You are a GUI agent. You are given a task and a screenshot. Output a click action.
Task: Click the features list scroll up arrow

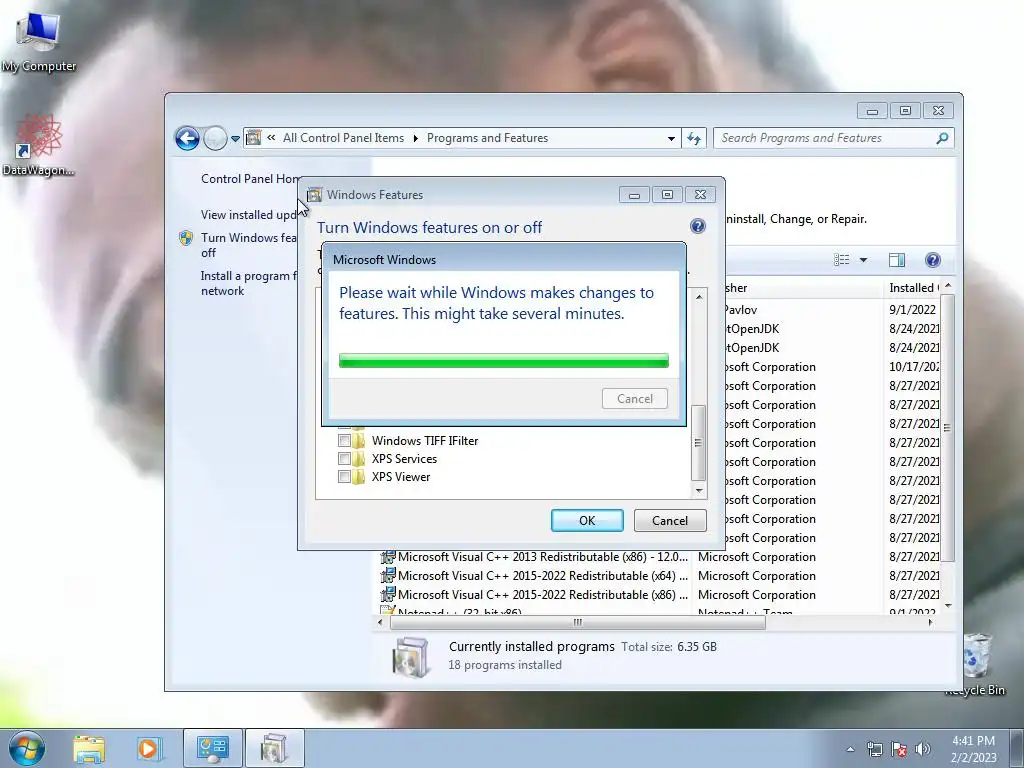coord(699,297)
